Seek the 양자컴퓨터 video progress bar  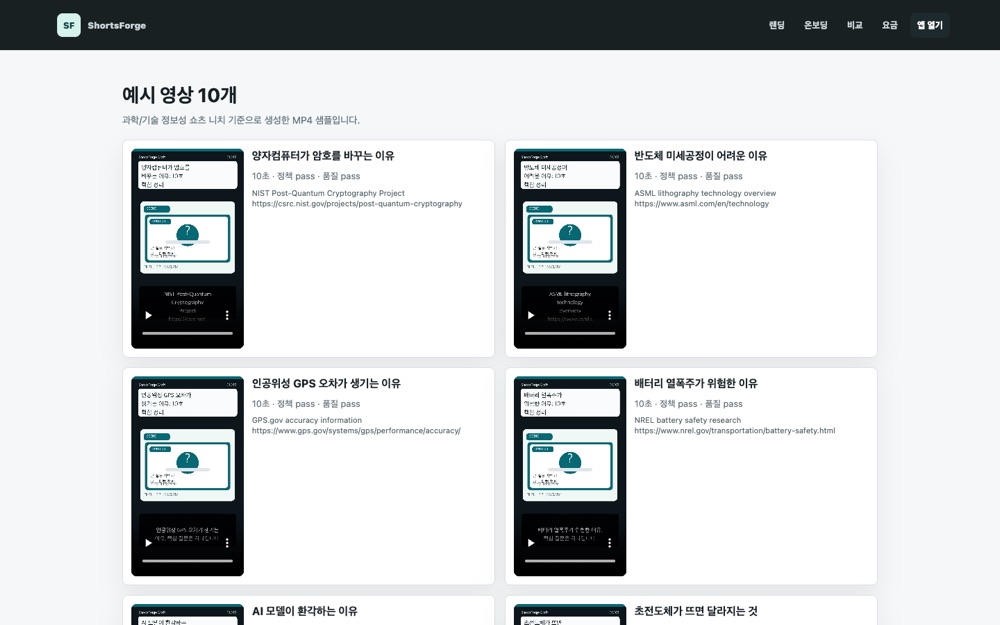click(188, 333)
